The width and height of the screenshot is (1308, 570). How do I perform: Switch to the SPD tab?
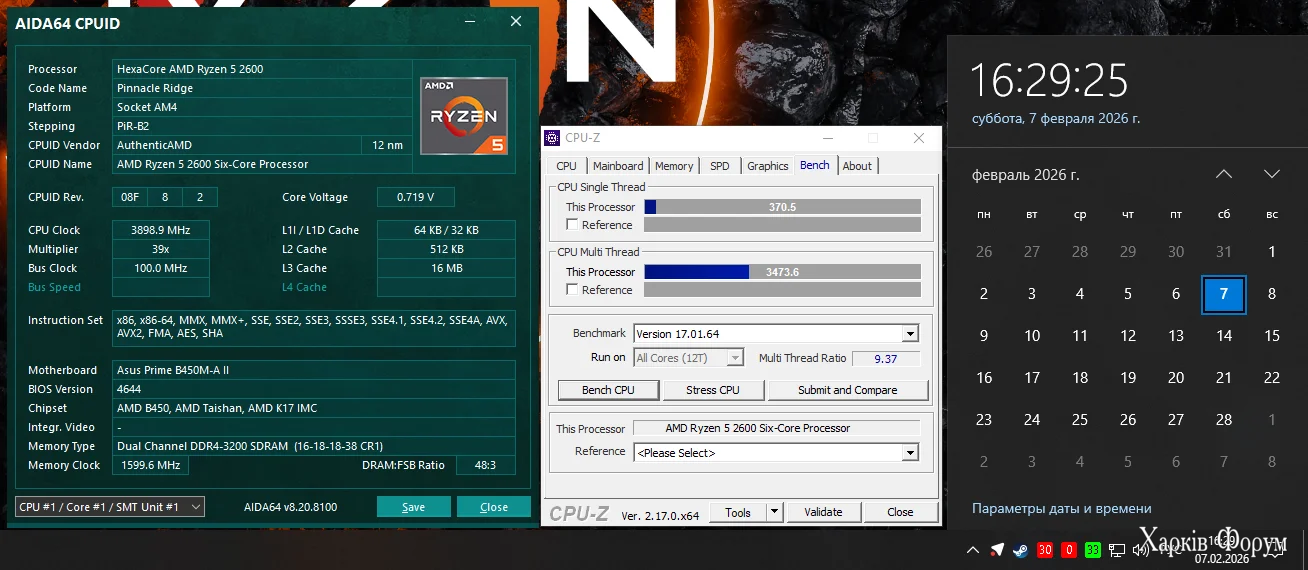click(x=720, y=166)
